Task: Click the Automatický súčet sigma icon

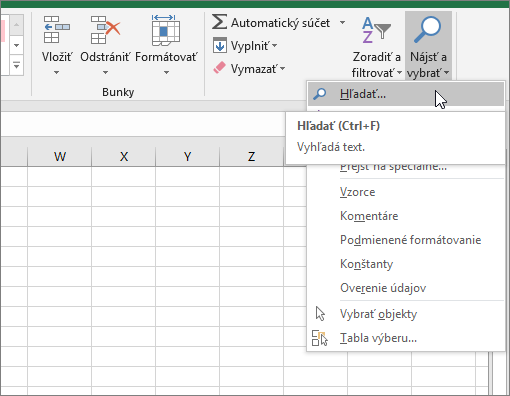Action: coord(219,22)
